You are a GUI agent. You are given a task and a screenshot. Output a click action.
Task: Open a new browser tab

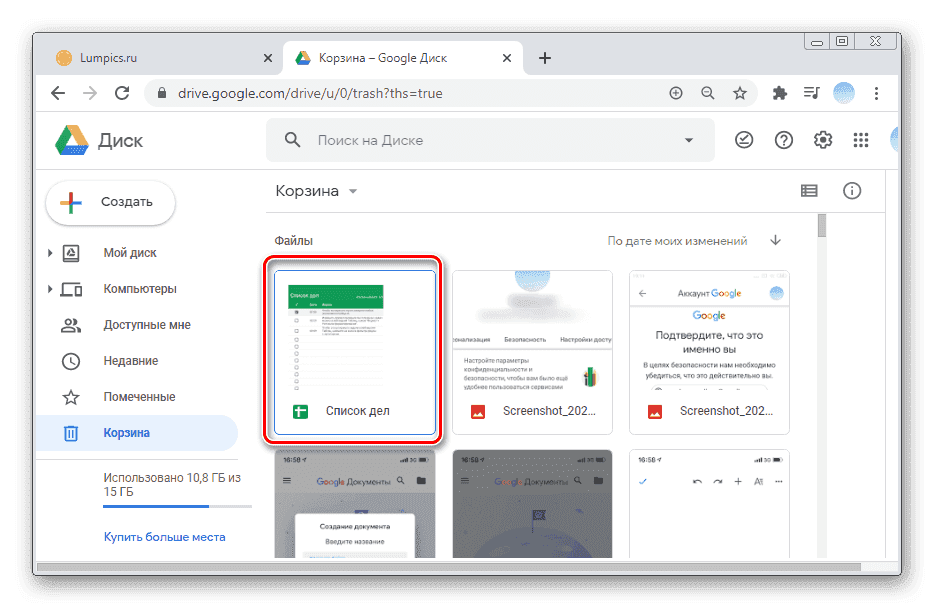(544, 58)
